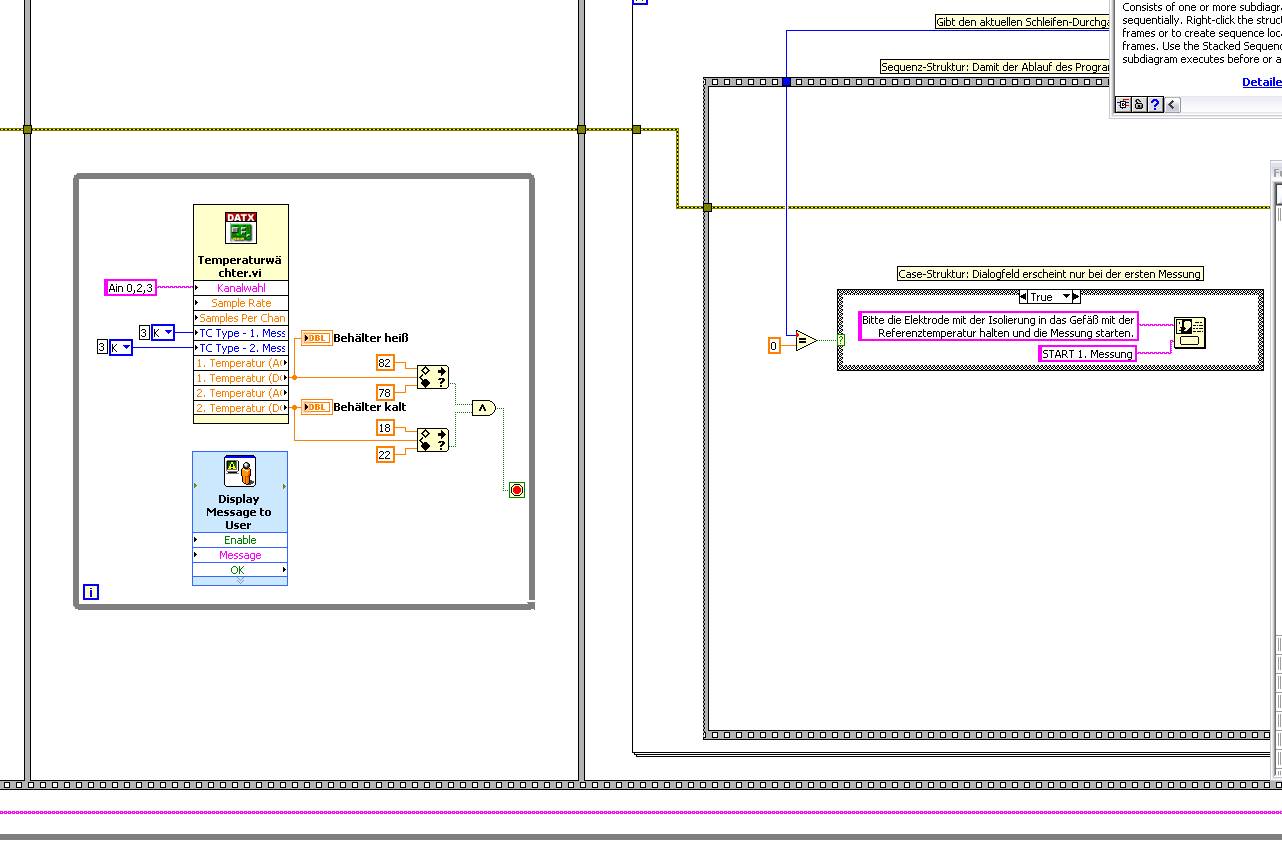Select the dialog subVI icon in the True case
Screen dimensions: 1282x851
click(1190, 332)
